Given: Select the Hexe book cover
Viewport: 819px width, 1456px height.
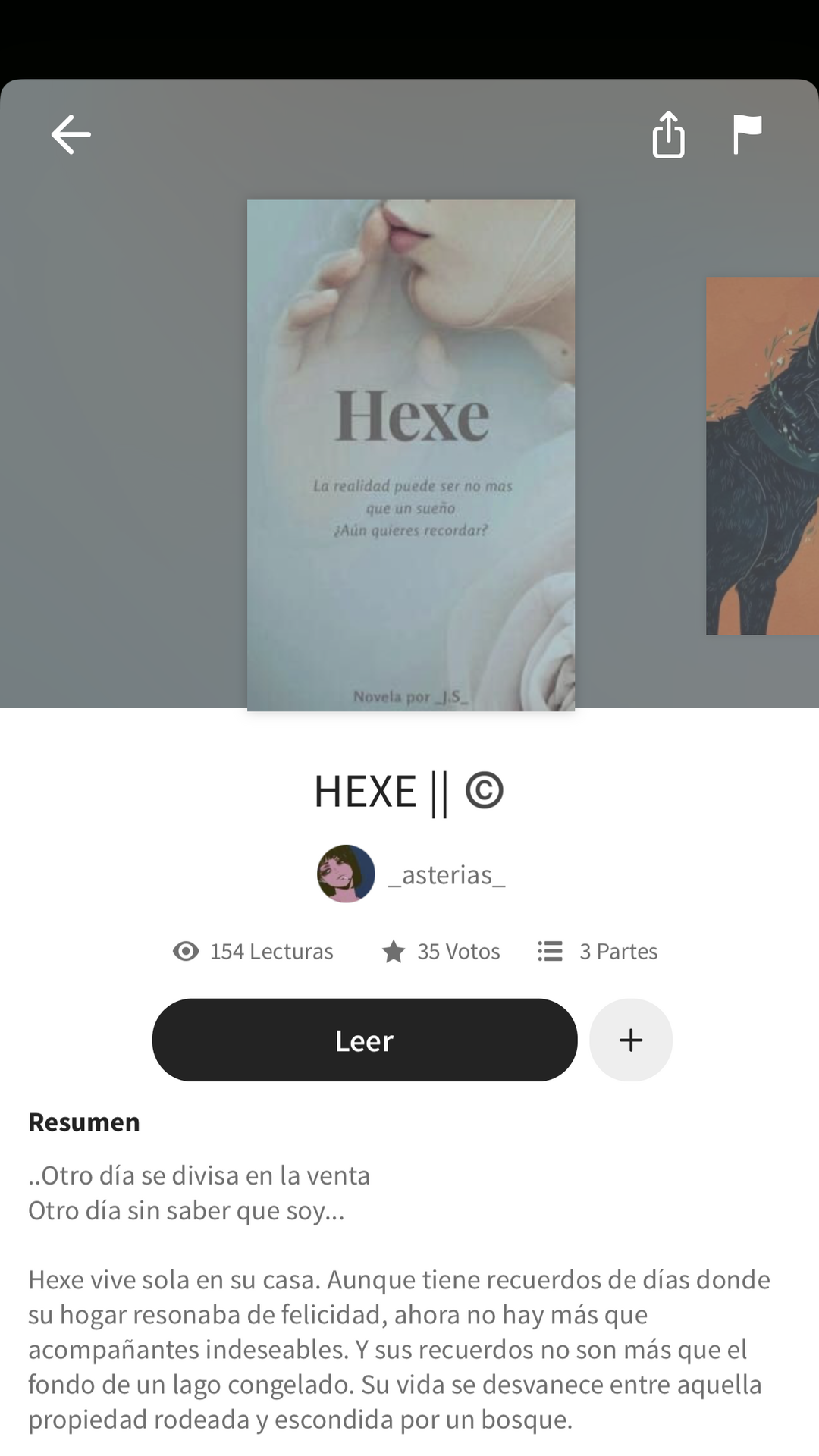Looking at the screenshot, I should [411, 455].
